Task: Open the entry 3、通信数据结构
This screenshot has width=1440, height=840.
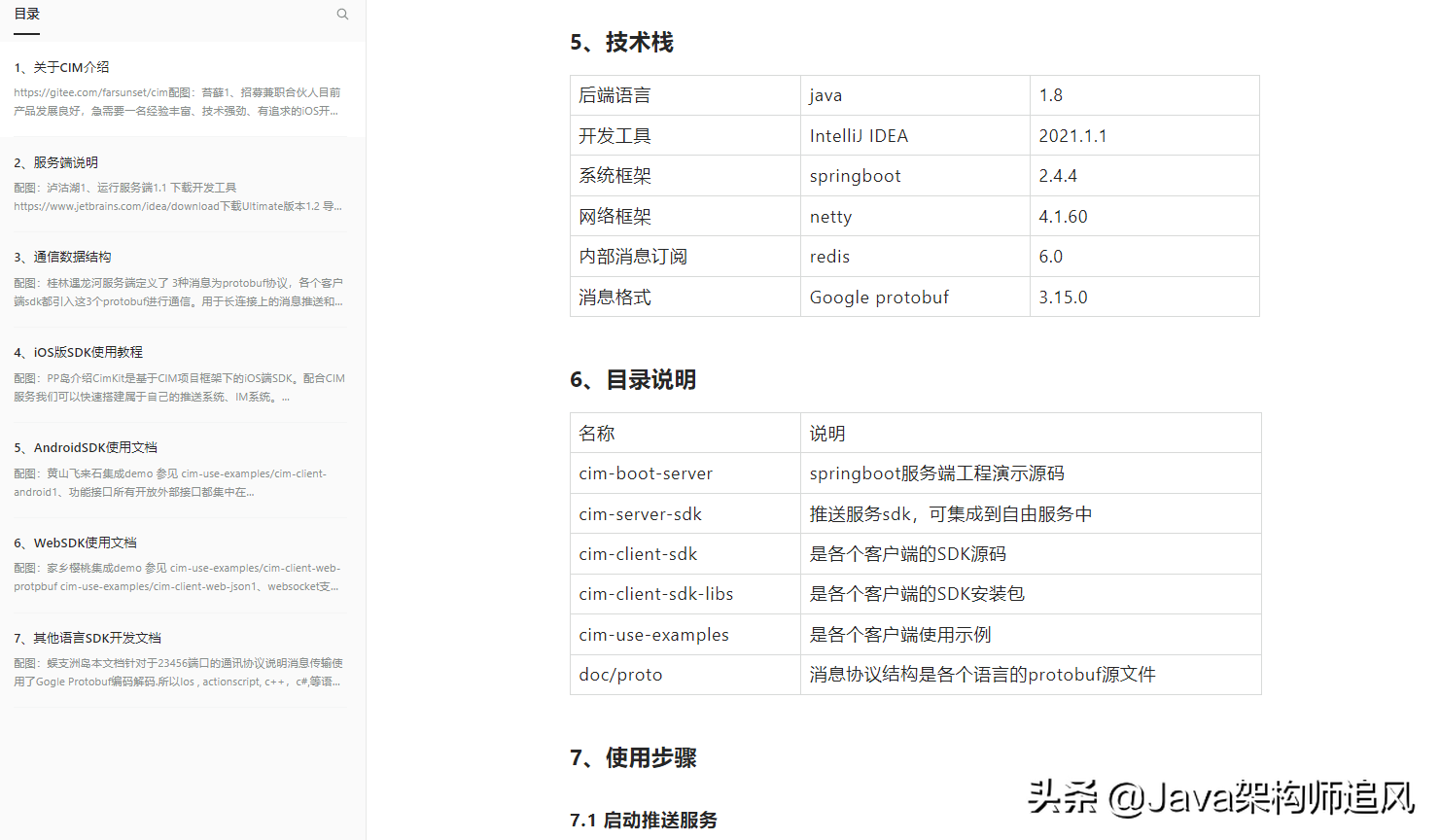Action: point(62,257)
